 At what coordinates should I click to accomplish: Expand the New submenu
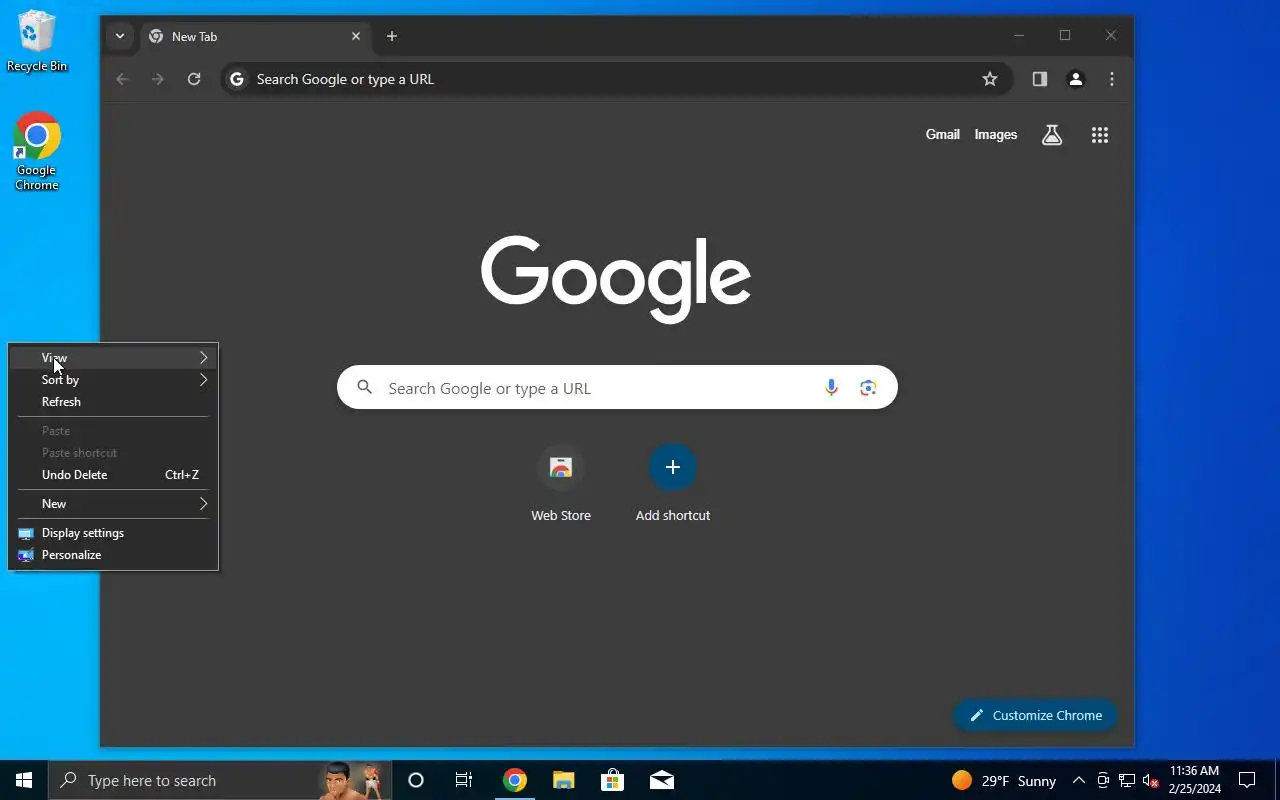[x=113, y=504]
